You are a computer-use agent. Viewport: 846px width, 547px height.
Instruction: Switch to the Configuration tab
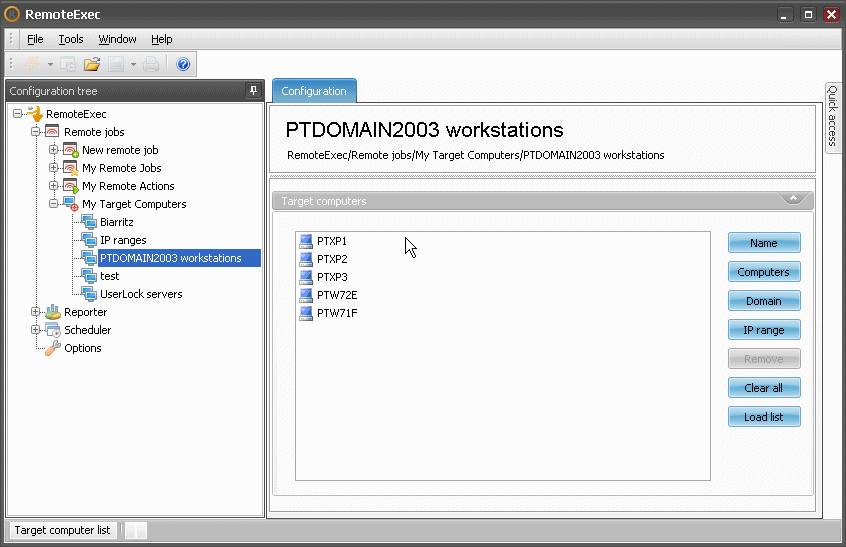[314, 91]
